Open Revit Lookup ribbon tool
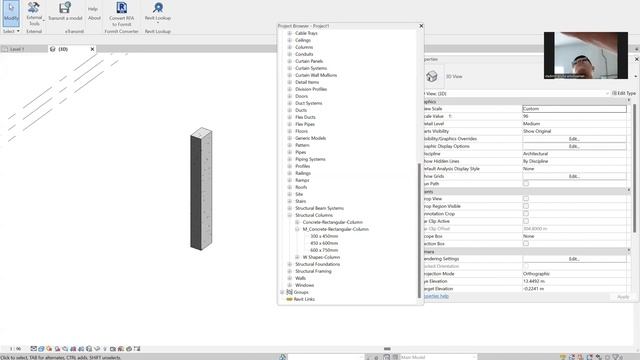The width and height of the screenshot is (640, 360). pyautogui.click(x=158, y=10)
